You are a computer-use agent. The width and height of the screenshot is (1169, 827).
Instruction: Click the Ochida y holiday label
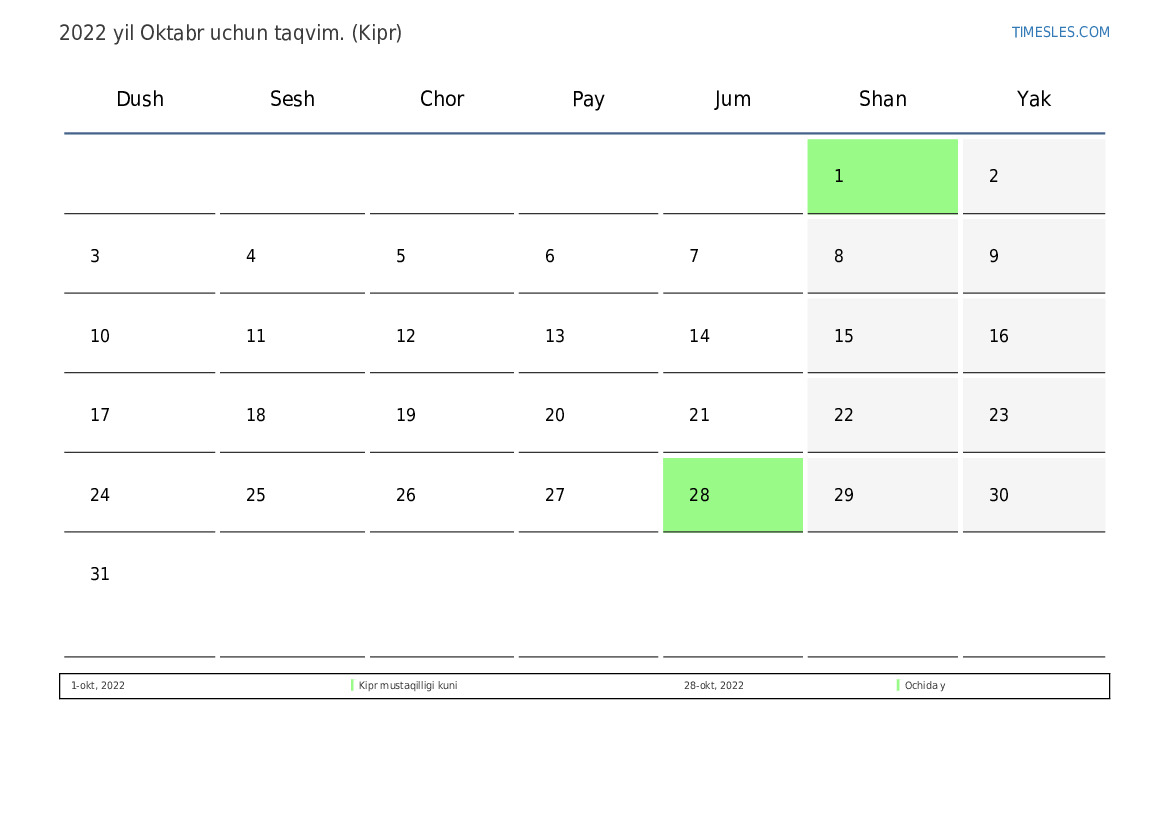924,686
